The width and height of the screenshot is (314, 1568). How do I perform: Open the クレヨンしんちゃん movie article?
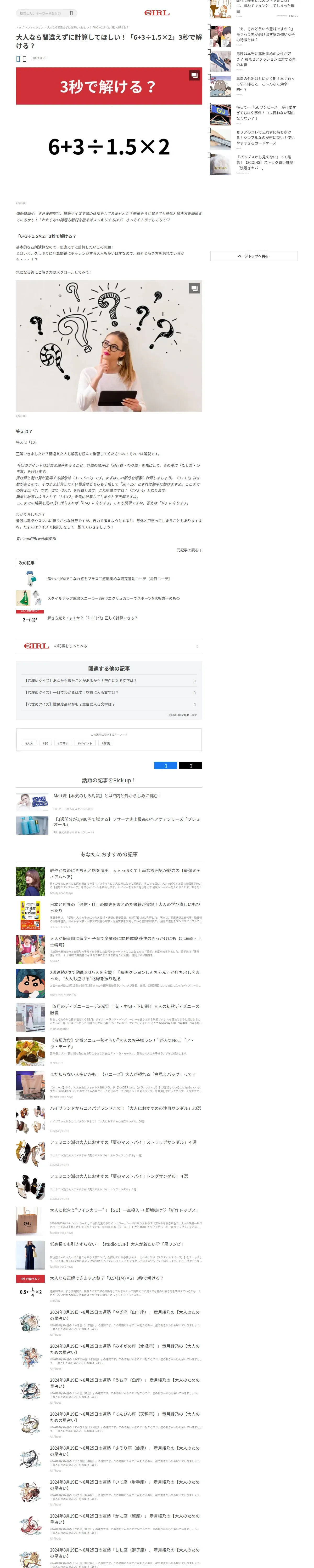(x=125, y=975)
